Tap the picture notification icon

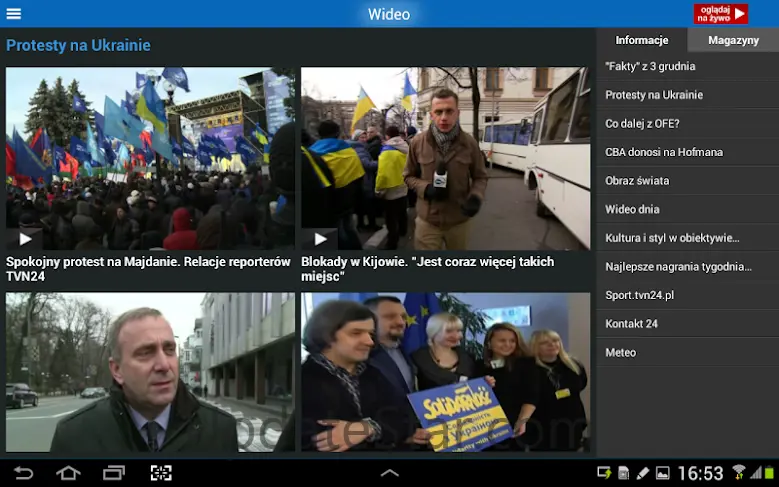pos(662,473)
